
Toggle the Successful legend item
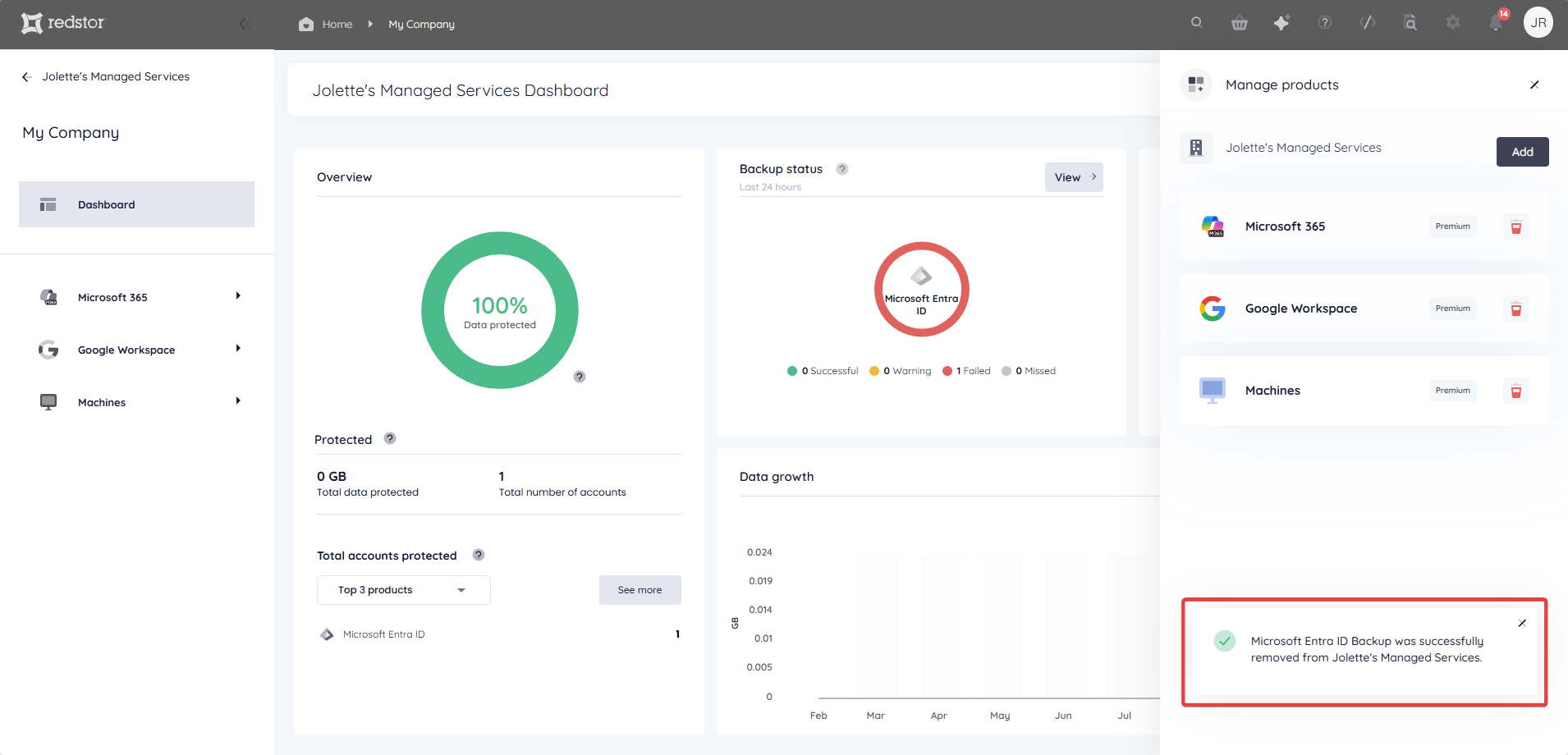coord(823,371)
